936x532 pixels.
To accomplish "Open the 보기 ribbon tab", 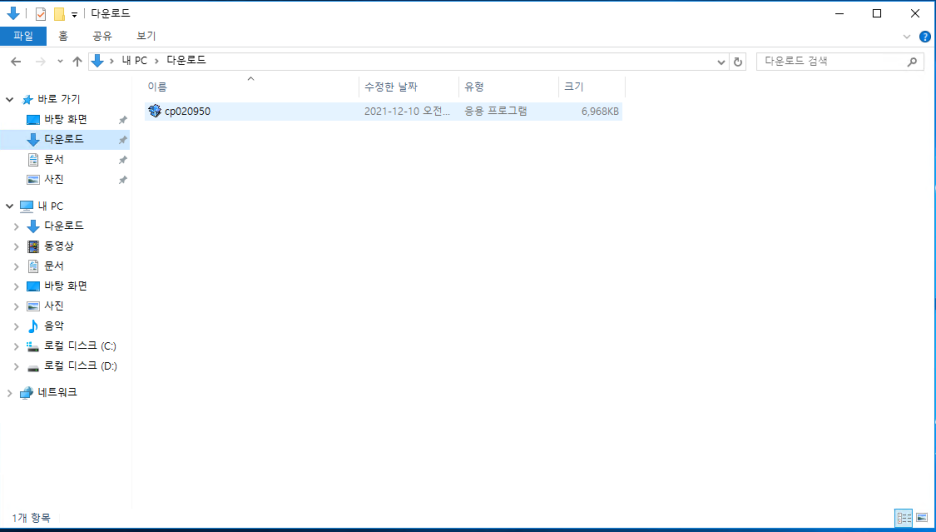I will tap(146, 36).
